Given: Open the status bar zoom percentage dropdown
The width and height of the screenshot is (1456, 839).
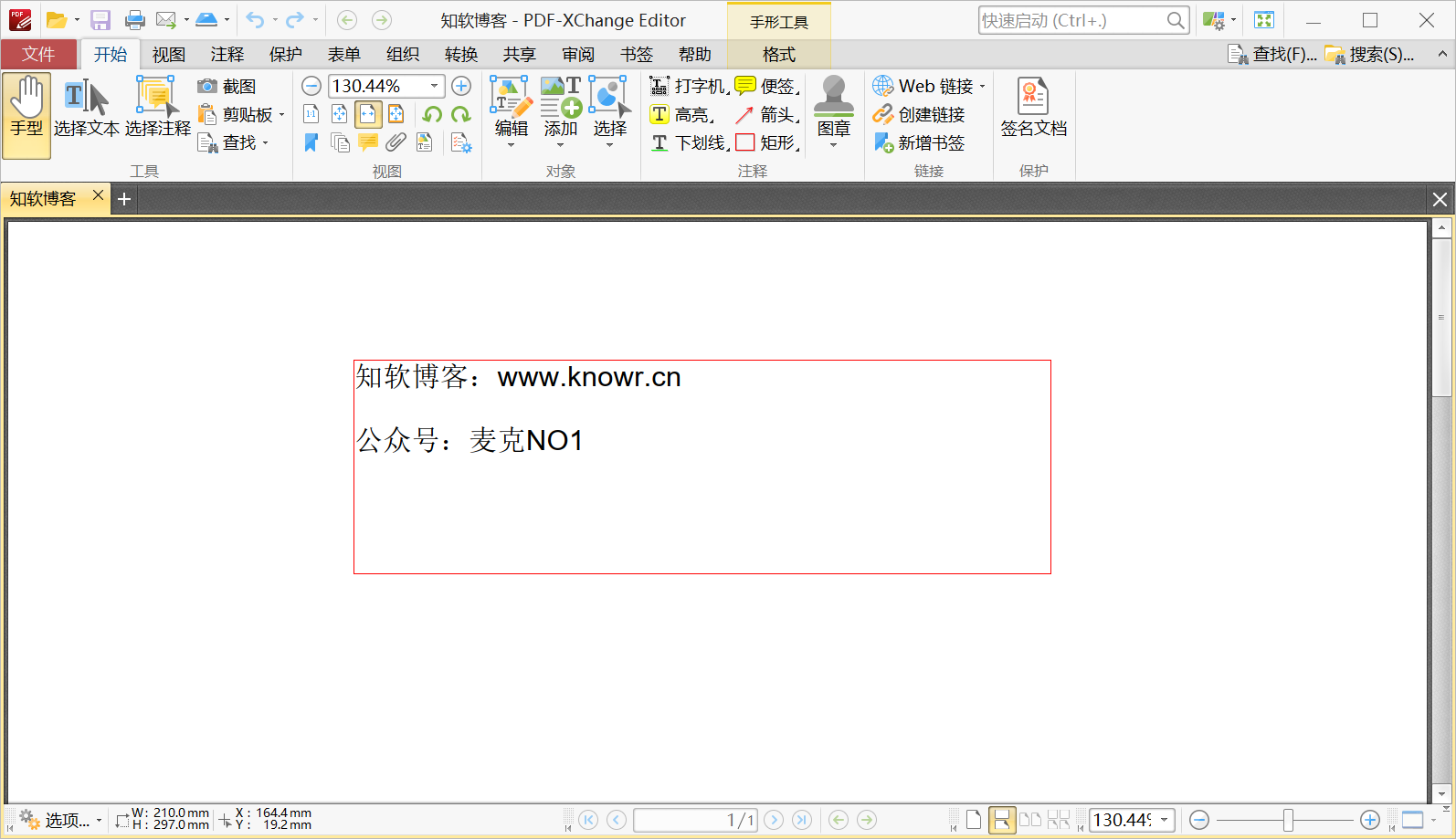Looking at the screenshot, I should [1165, 820].
